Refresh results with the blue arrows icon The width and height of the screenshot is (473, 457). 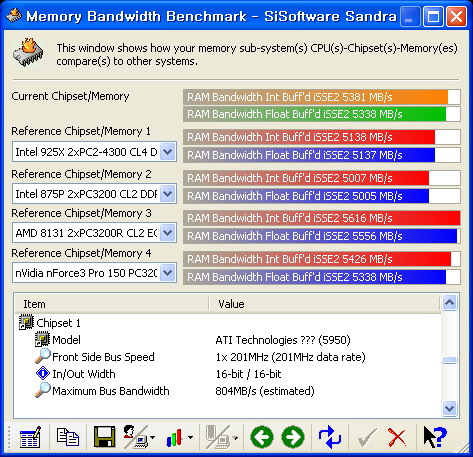(330, 437)
